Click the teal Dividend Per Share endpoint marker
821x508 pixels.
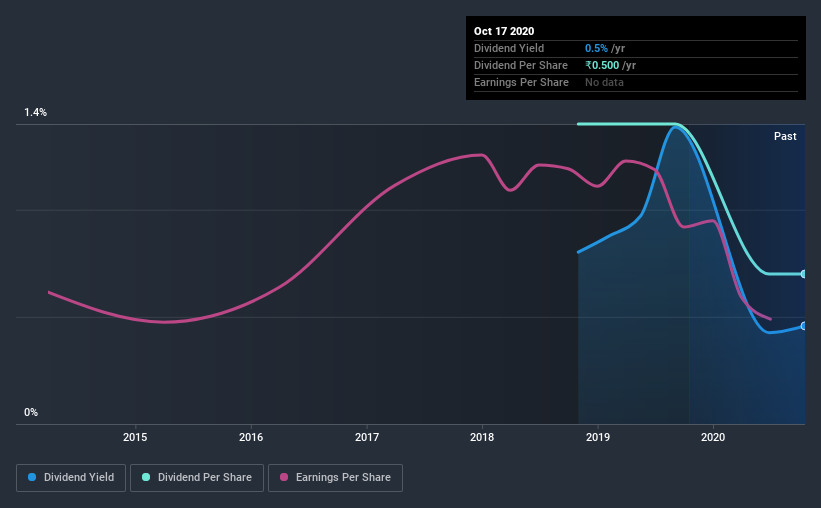[803, 274]
